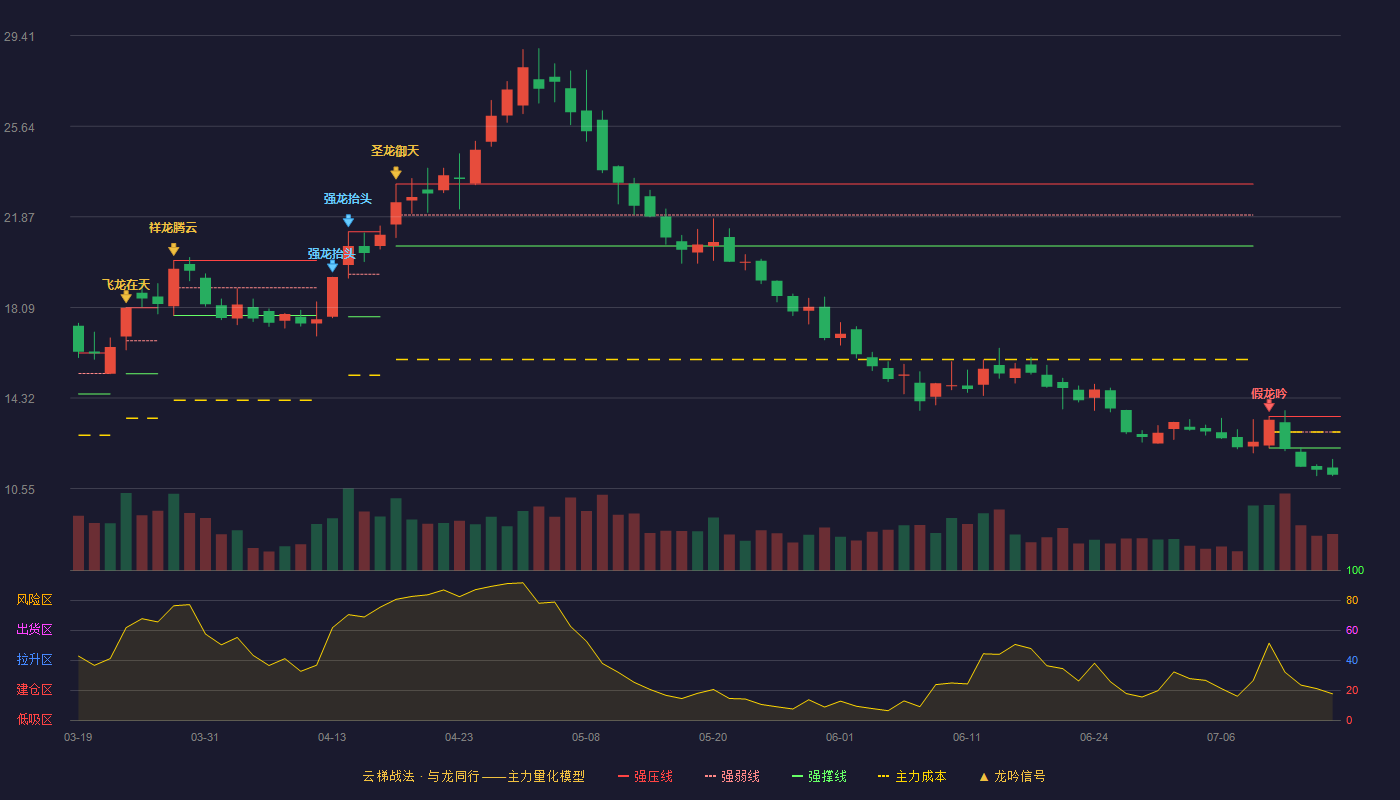
Task: Toggle the 龙吟信号 legend series
Action: point(1012,776)
